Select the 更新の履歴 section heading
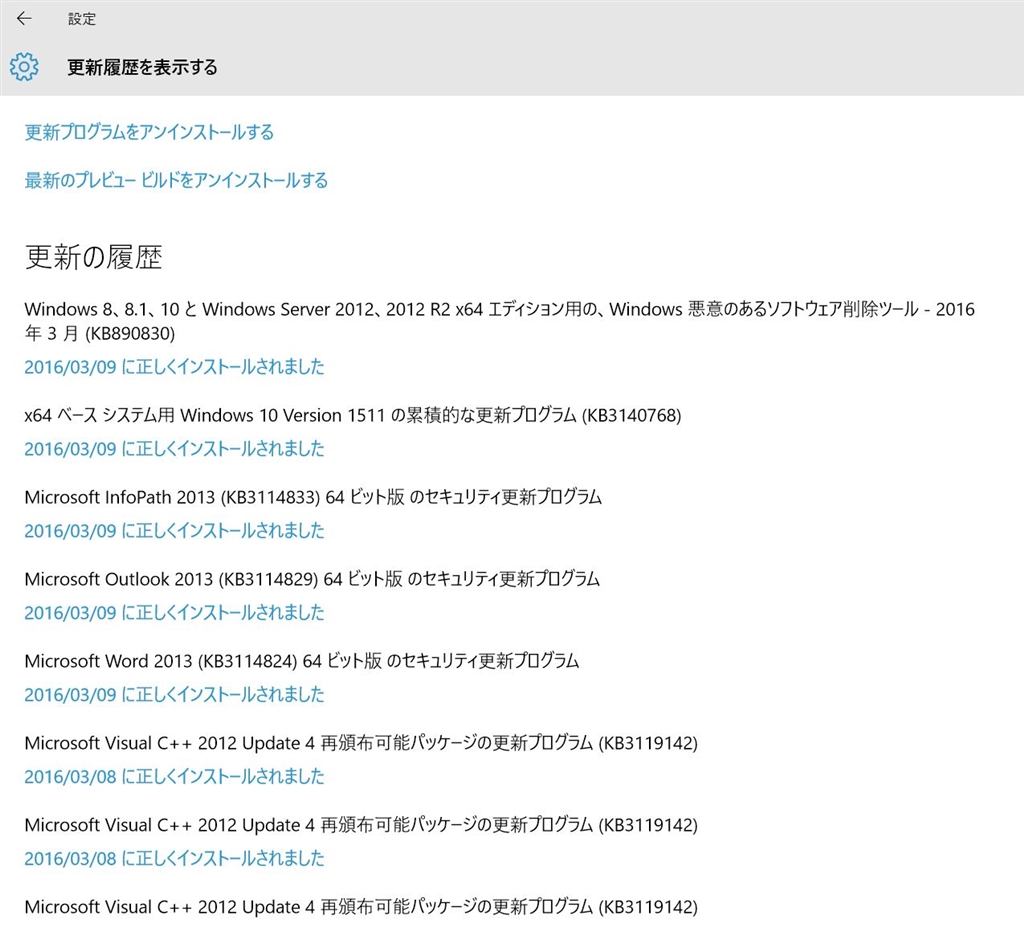This screenshot has height=927, width=1024. [x=93, y=257]
